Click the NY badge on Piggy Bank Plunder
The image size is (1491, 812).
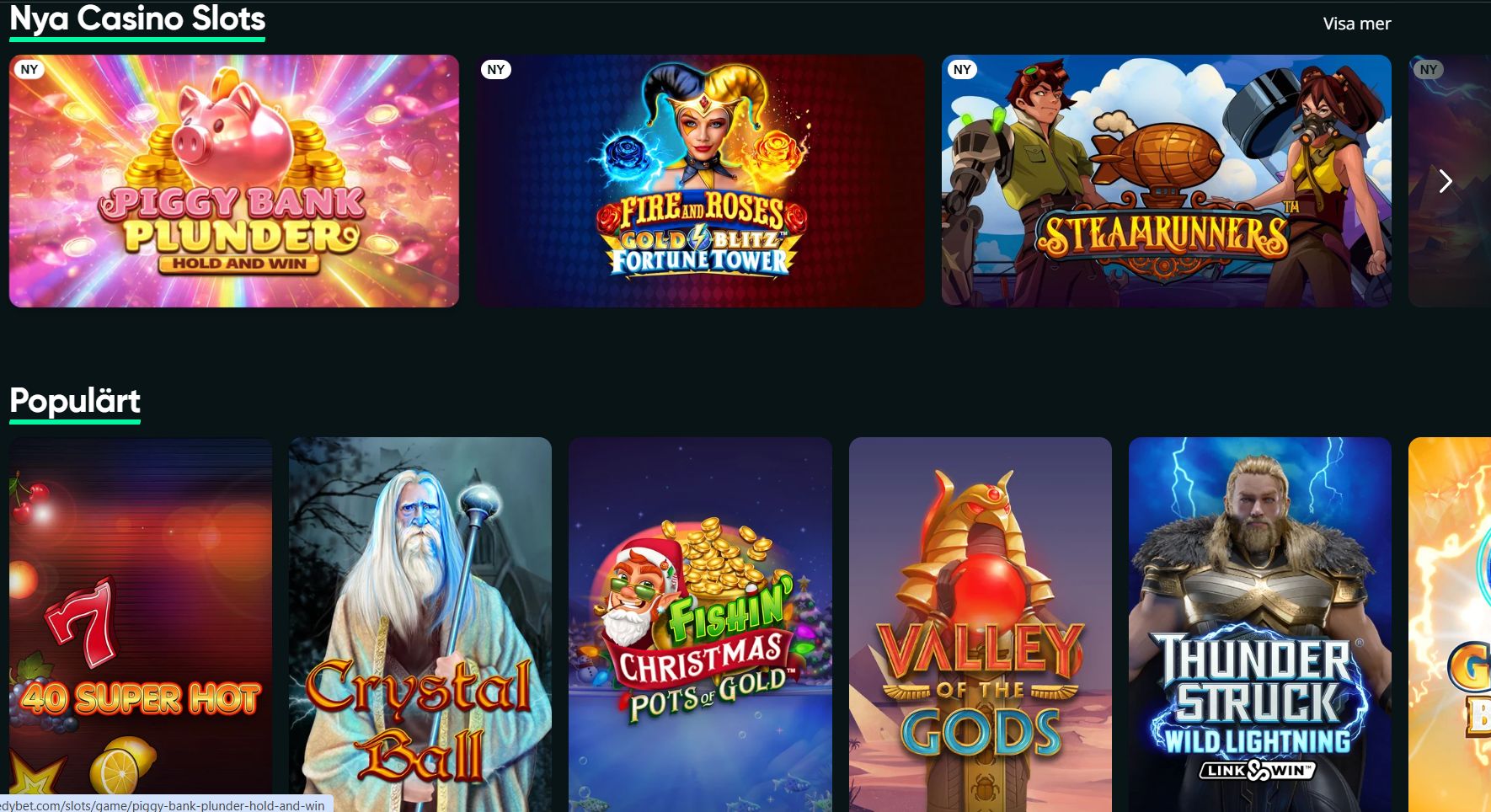pyautogui.click(x=29, y=69)
